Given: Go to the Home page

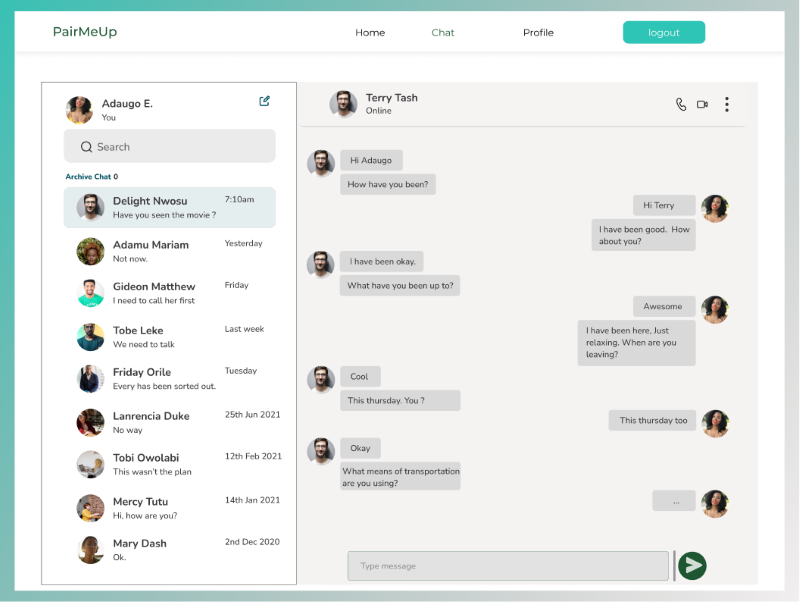Looking at the screenshot, I should pyautogui.click(x=370, y=33).
